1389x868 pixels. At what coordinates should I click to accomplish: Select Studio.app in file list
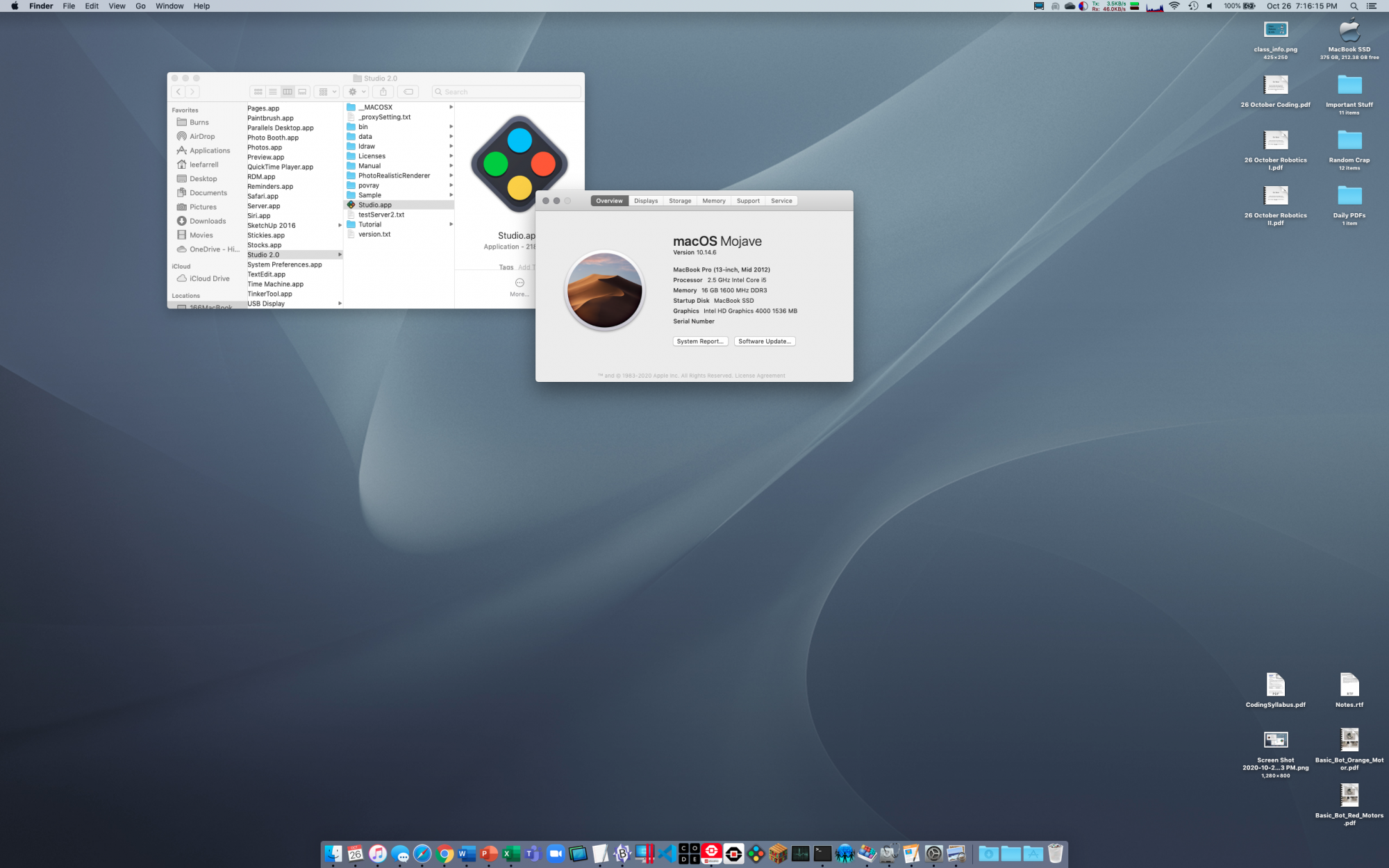coord(399,205)
